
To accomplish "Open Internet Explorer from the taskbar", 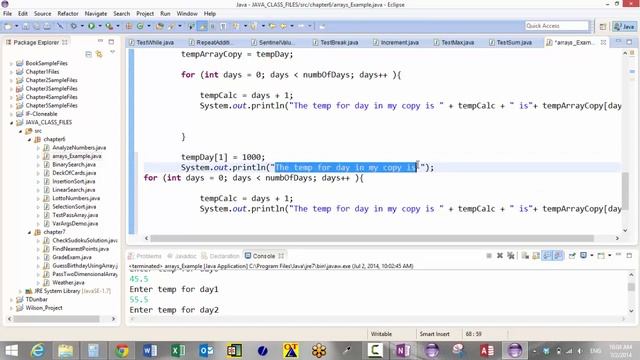I will click(x=37, y=350).
